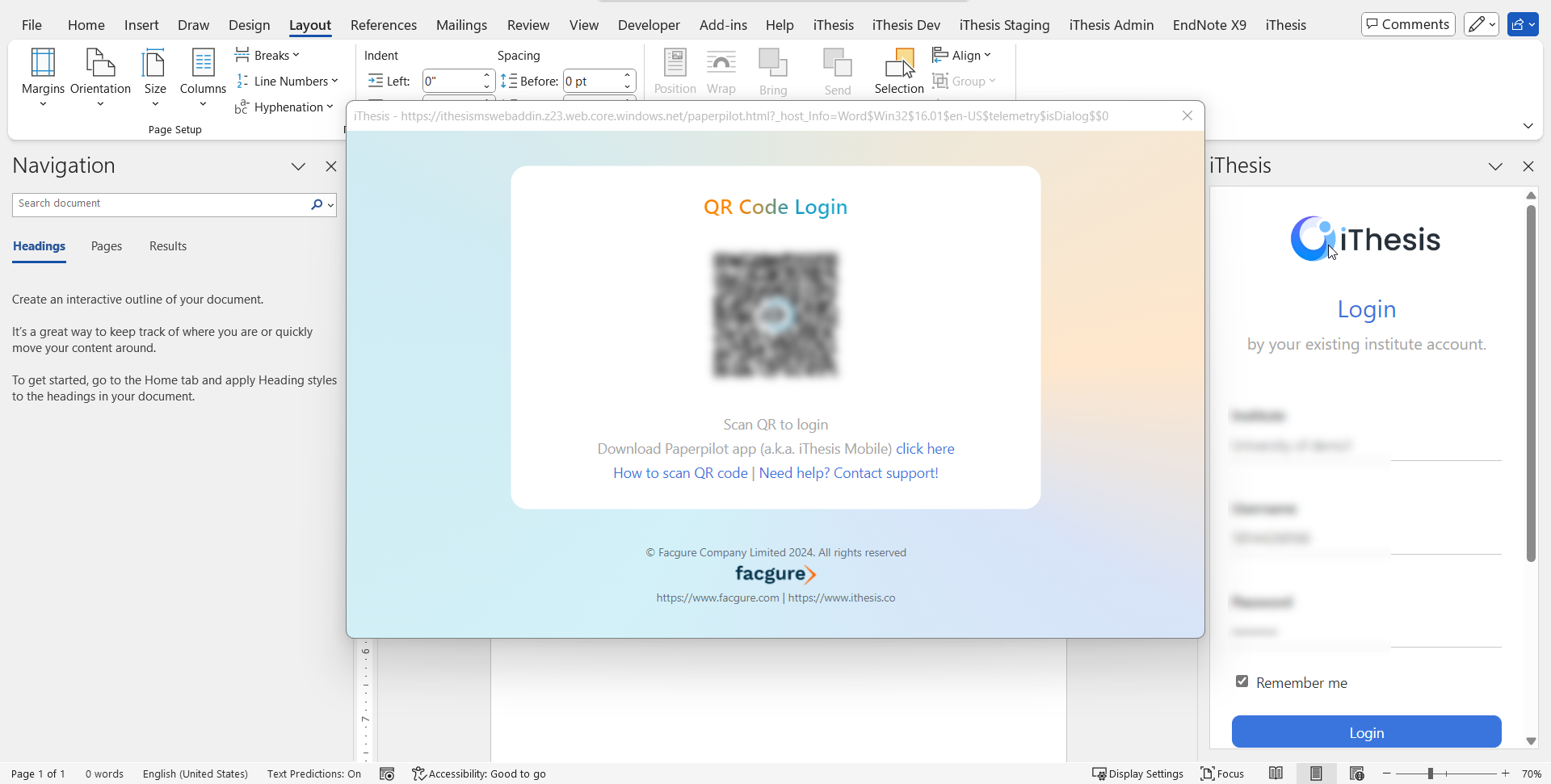The image size is (1551, 784).
Task: Open Display Settings from status bar
Action: coord(1137,774)
